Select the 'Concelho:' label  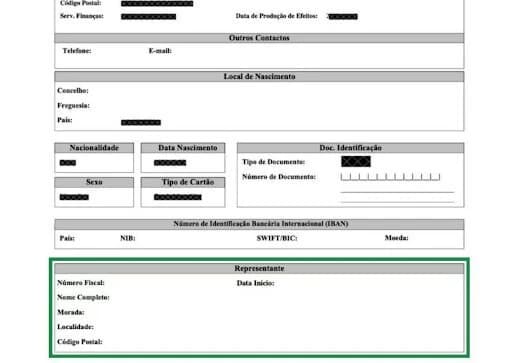(73, 91)
